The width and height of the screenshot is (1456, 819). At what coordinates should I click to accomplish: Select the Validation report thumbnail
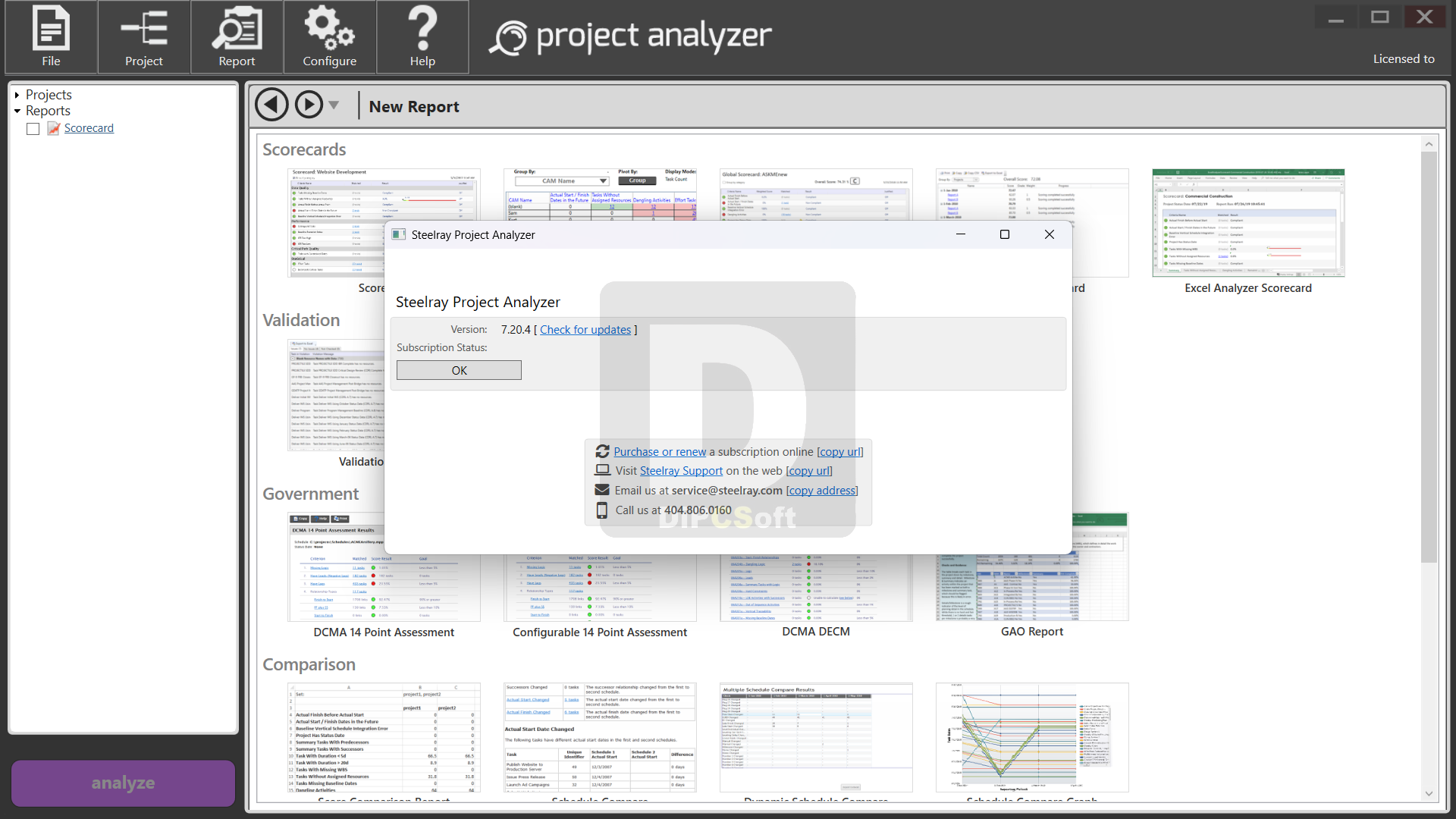tap(336, 395)
